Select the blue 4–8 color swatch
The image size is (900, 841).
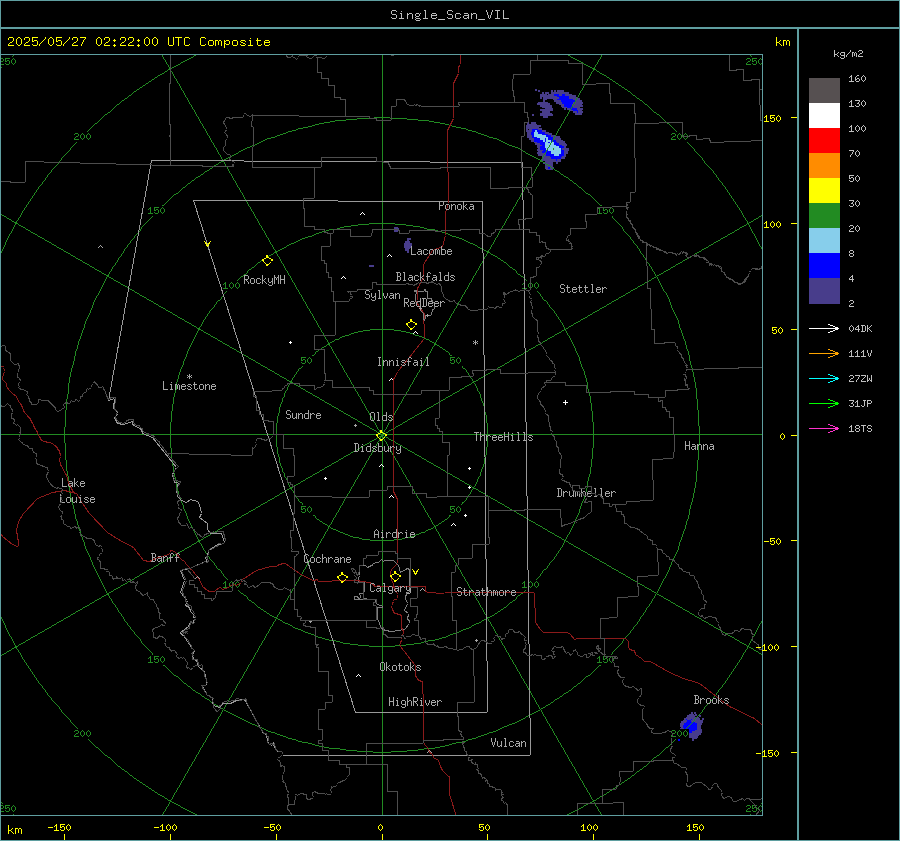[x=824, y=266]
